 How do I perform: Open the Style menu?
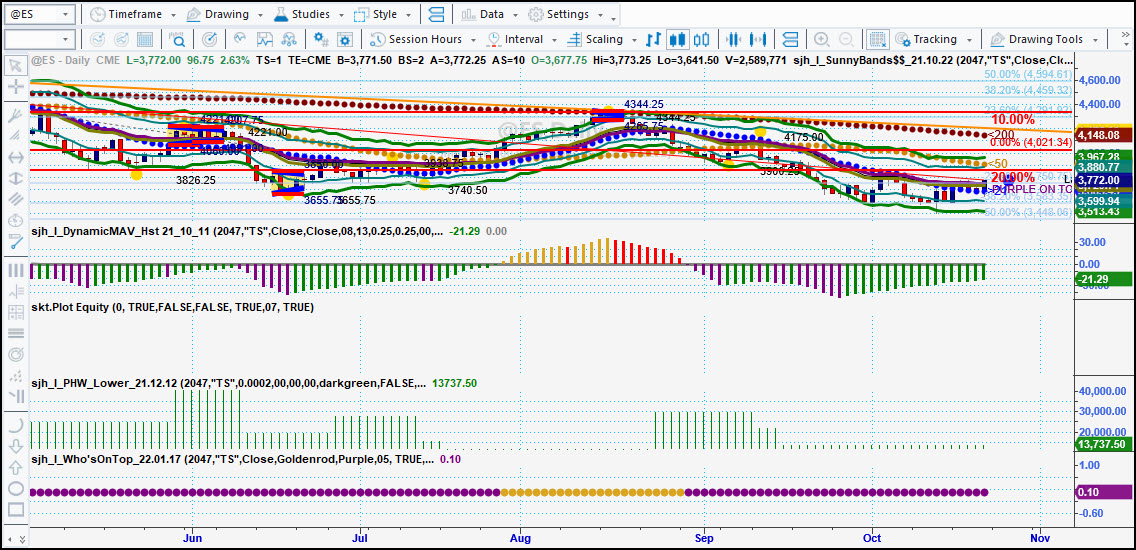pyautogui.click(x=384, y=14)
